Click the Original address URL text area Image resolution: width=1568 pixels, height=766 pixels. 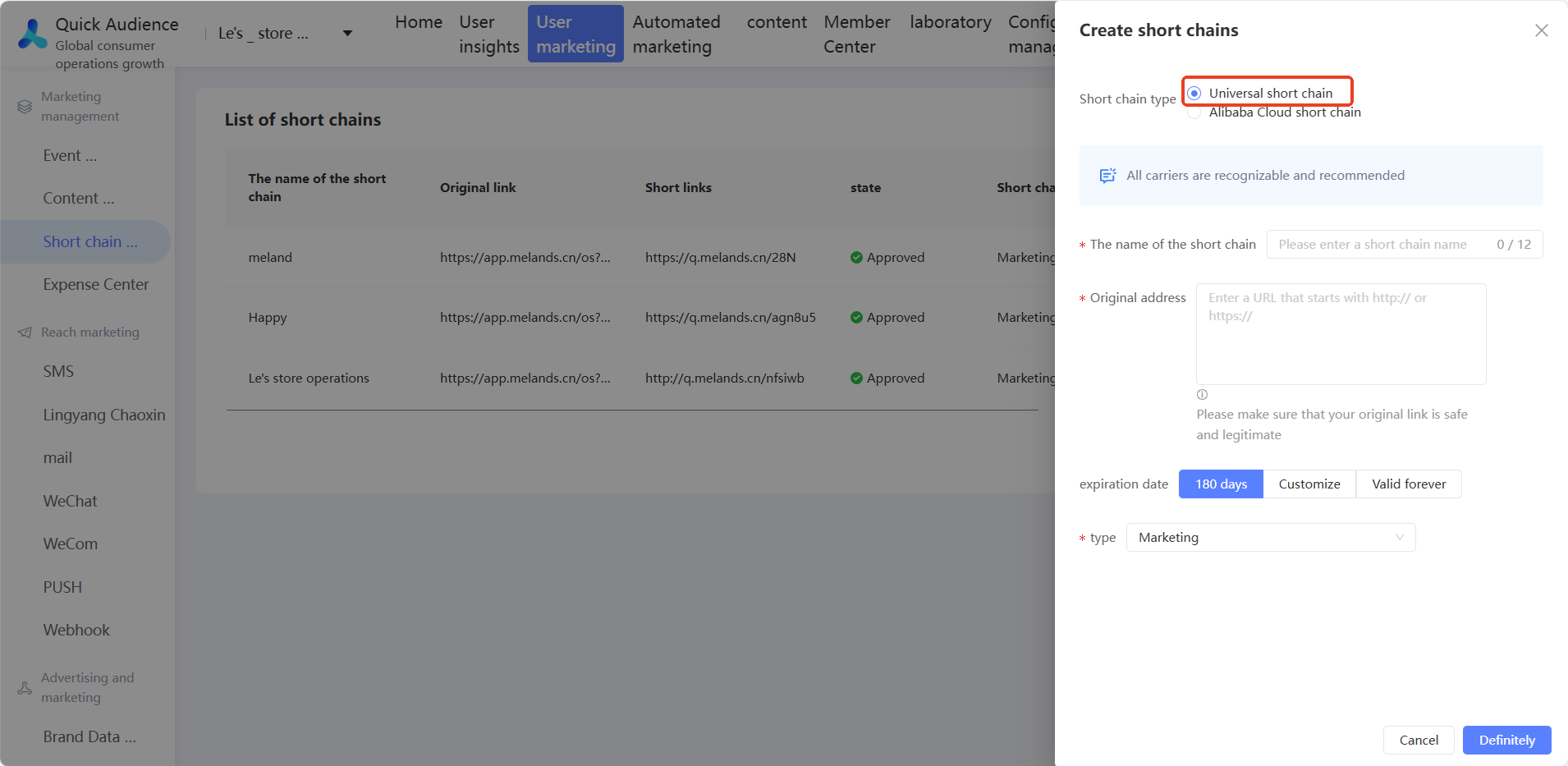[x=1341, y=334]
